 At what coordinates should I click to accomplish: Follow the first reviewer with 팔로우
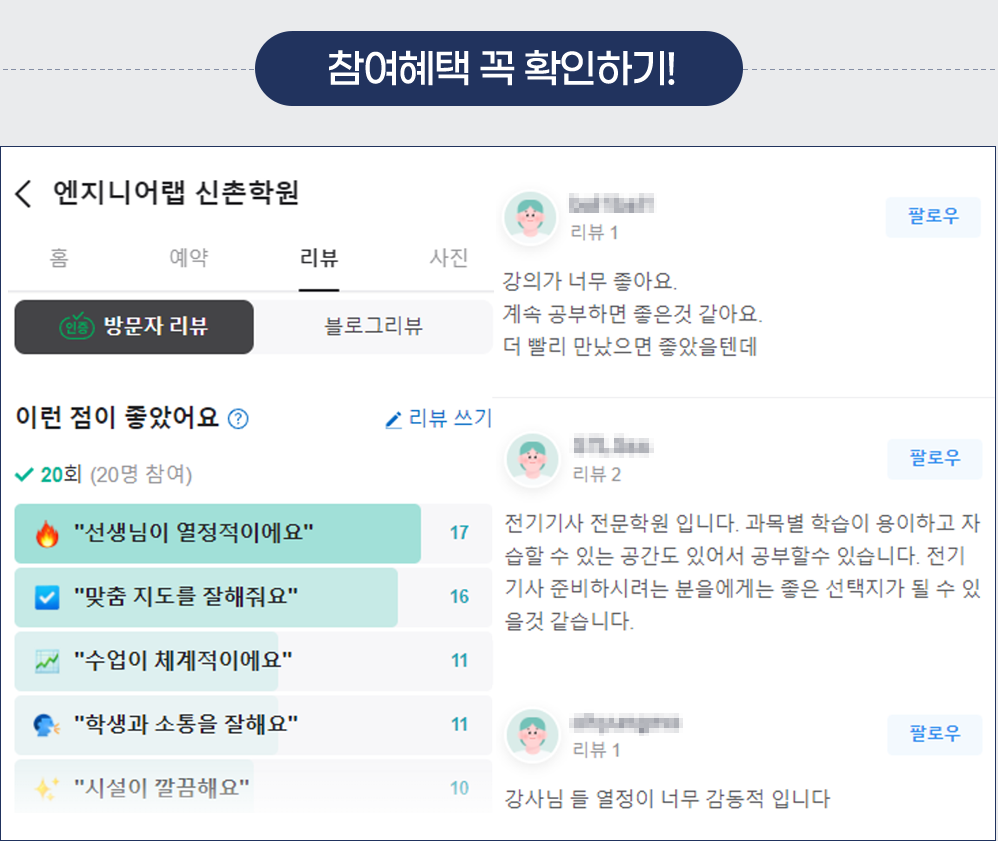click(x=933, y=217)
